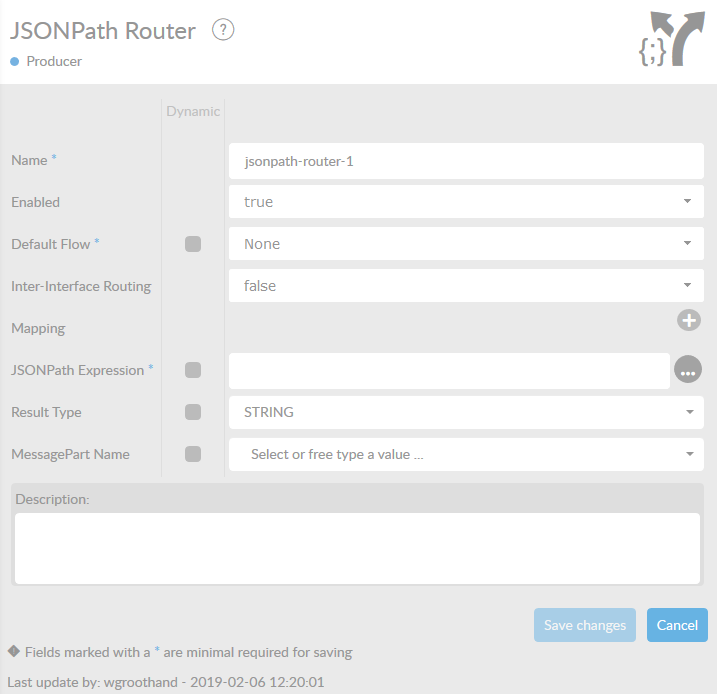Image resolution: width=717 pixels, height=694 pixels.
Task: Toggle Dynamic checkbox for Default Flow
Action: coord(193,244)
